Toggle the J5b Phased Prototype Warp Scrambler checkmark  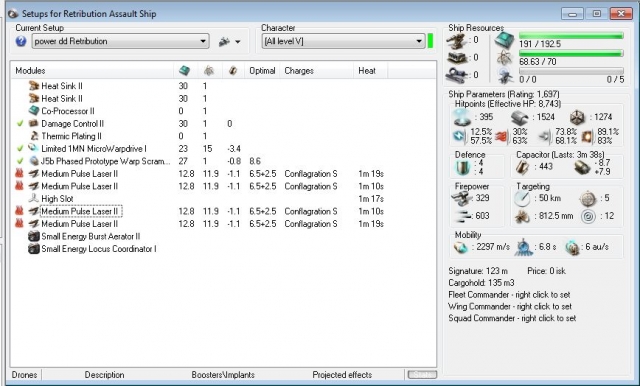pyautogui.click(x=20, y=161)
